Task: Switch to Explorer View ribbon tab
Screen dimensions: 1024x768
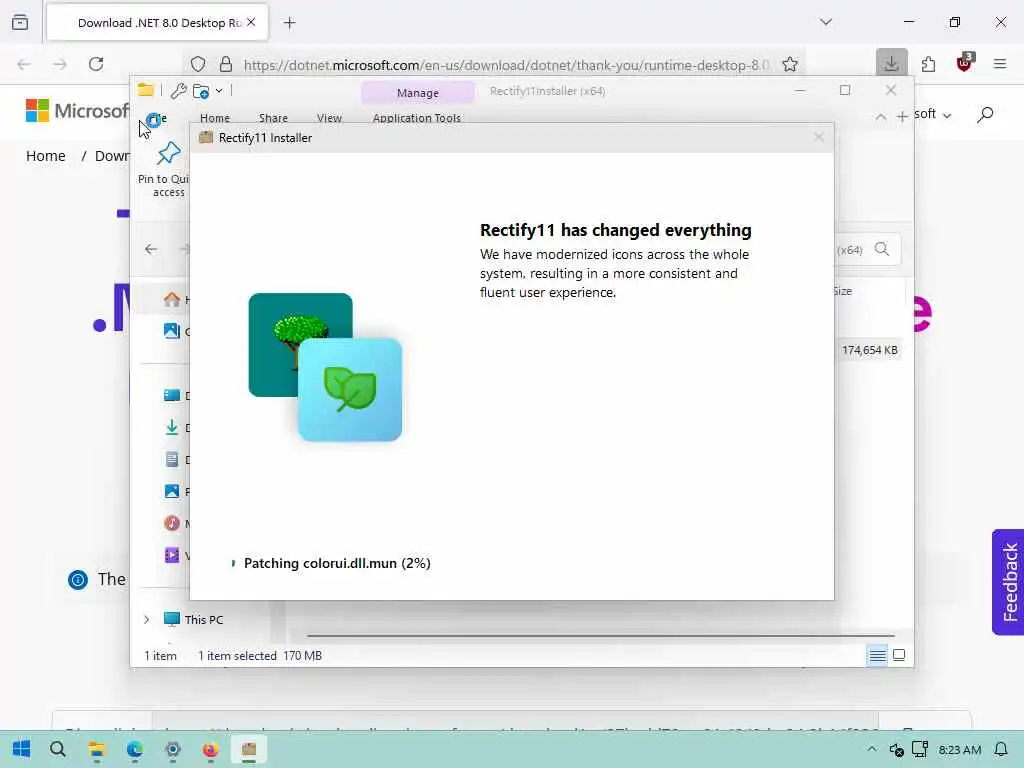Action: click(329, 118)
